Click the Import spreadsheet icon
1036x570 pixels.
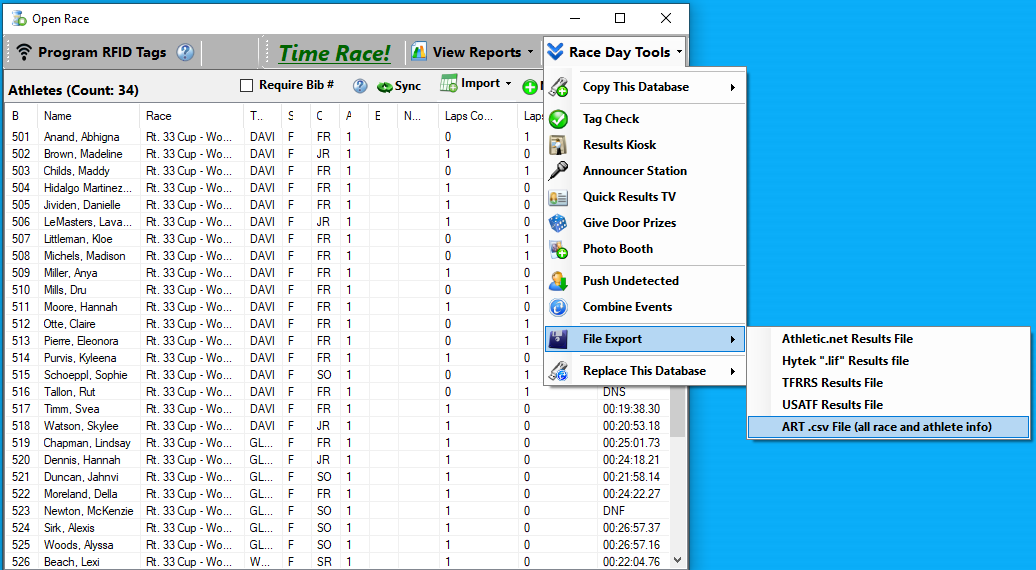449,83
